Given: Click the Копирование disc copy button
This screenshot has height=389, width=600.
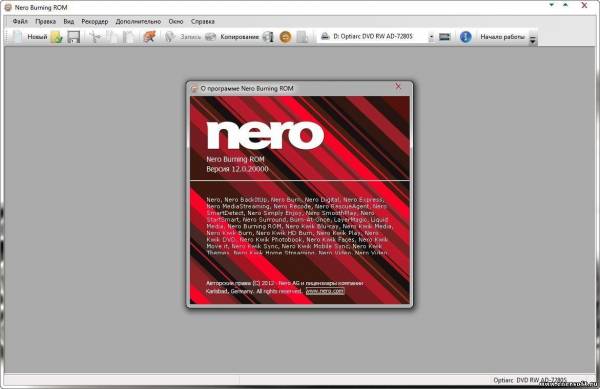Looking at the screenshot, I should [x=232, y=37].
